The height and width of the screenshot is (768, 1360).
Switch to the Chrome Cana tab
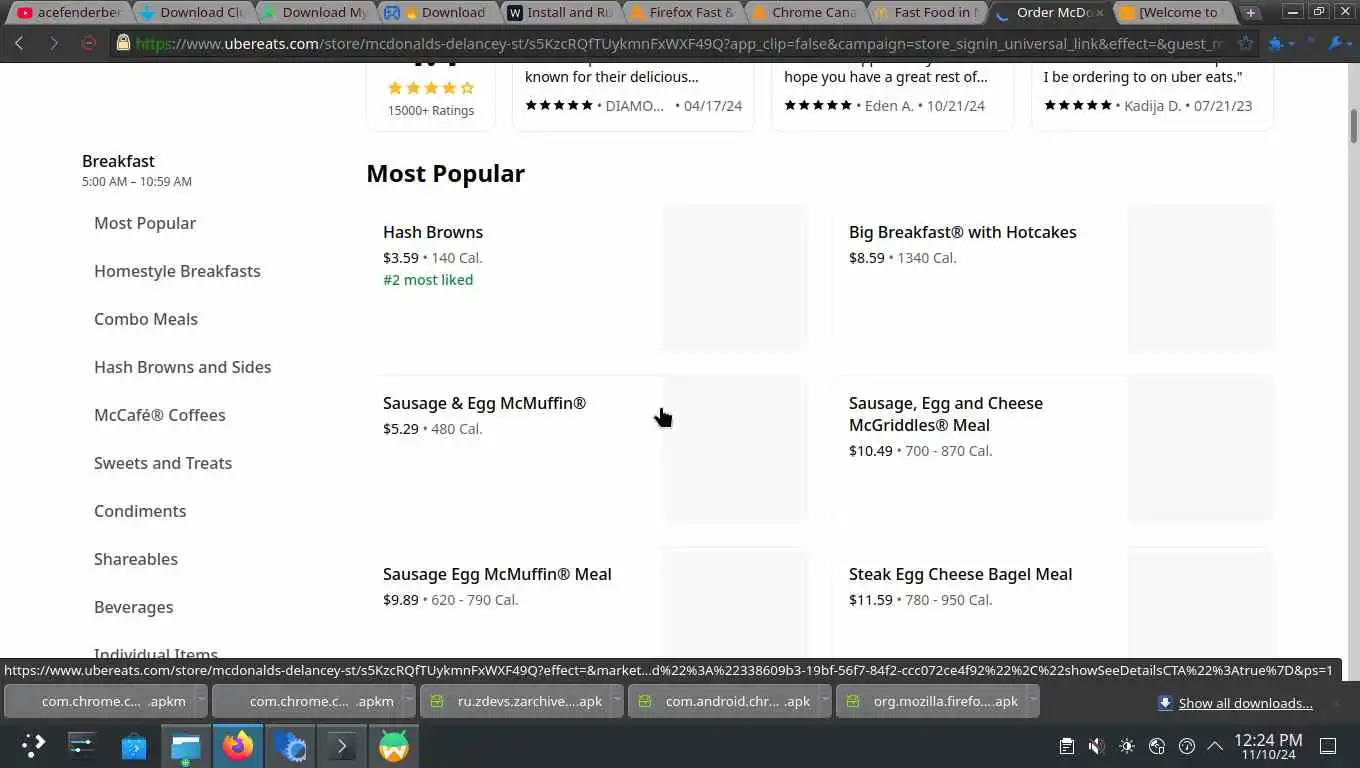[802, 13]
